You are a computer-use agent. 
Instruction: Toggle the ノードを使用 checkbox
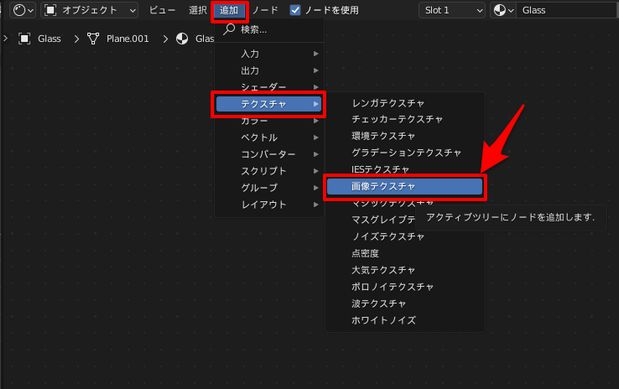point(295,10)
